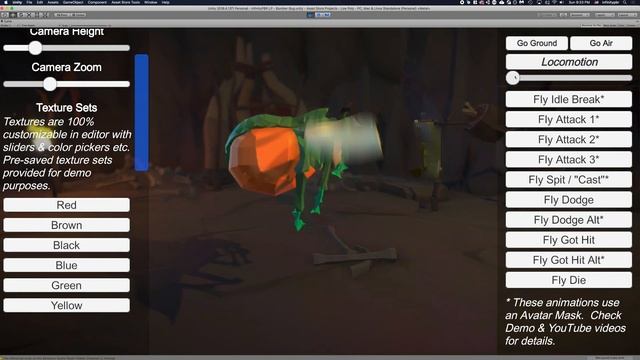This screenshot has height=360, width=640.
Task: Open the Edit menu
Action: 40,2
